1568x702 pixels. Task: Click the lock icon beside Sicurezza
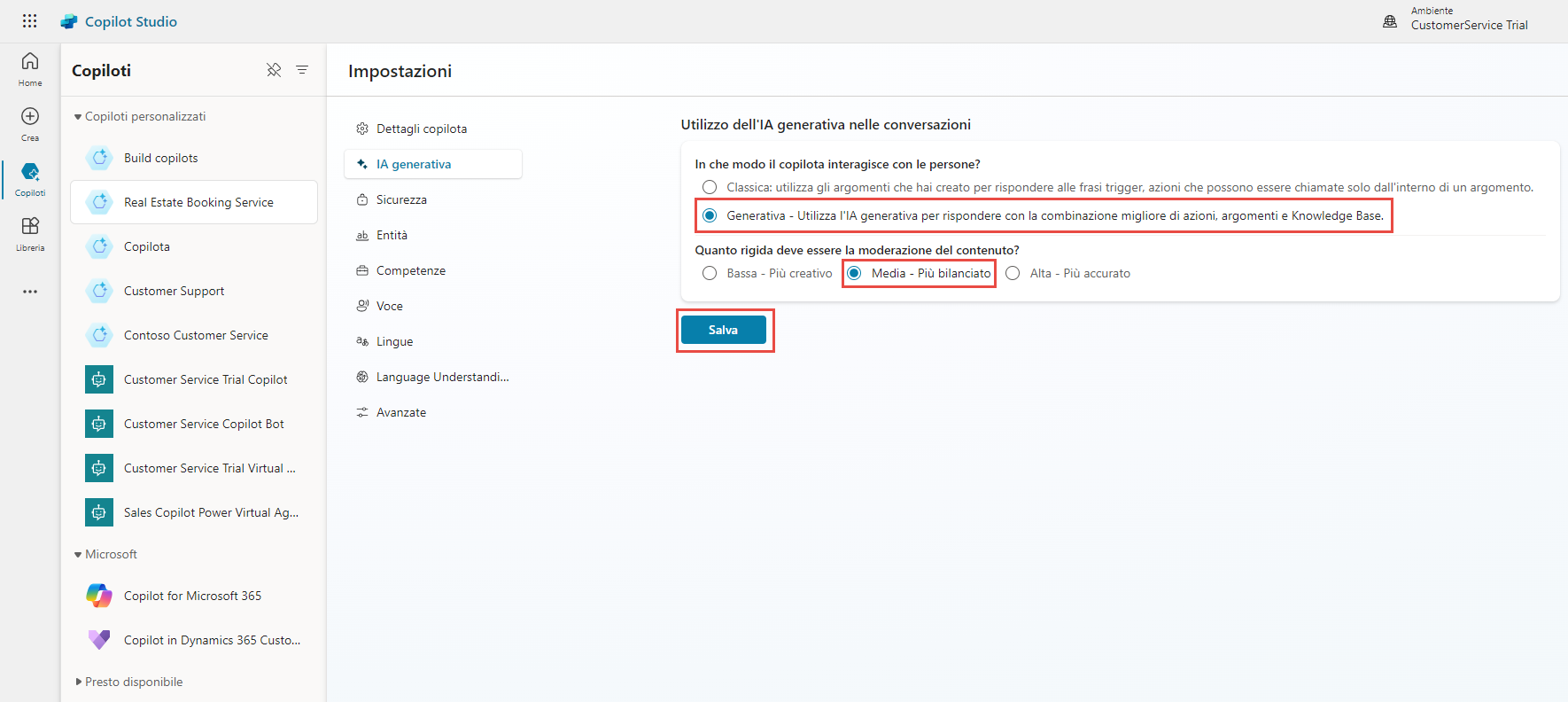[362, 199]
